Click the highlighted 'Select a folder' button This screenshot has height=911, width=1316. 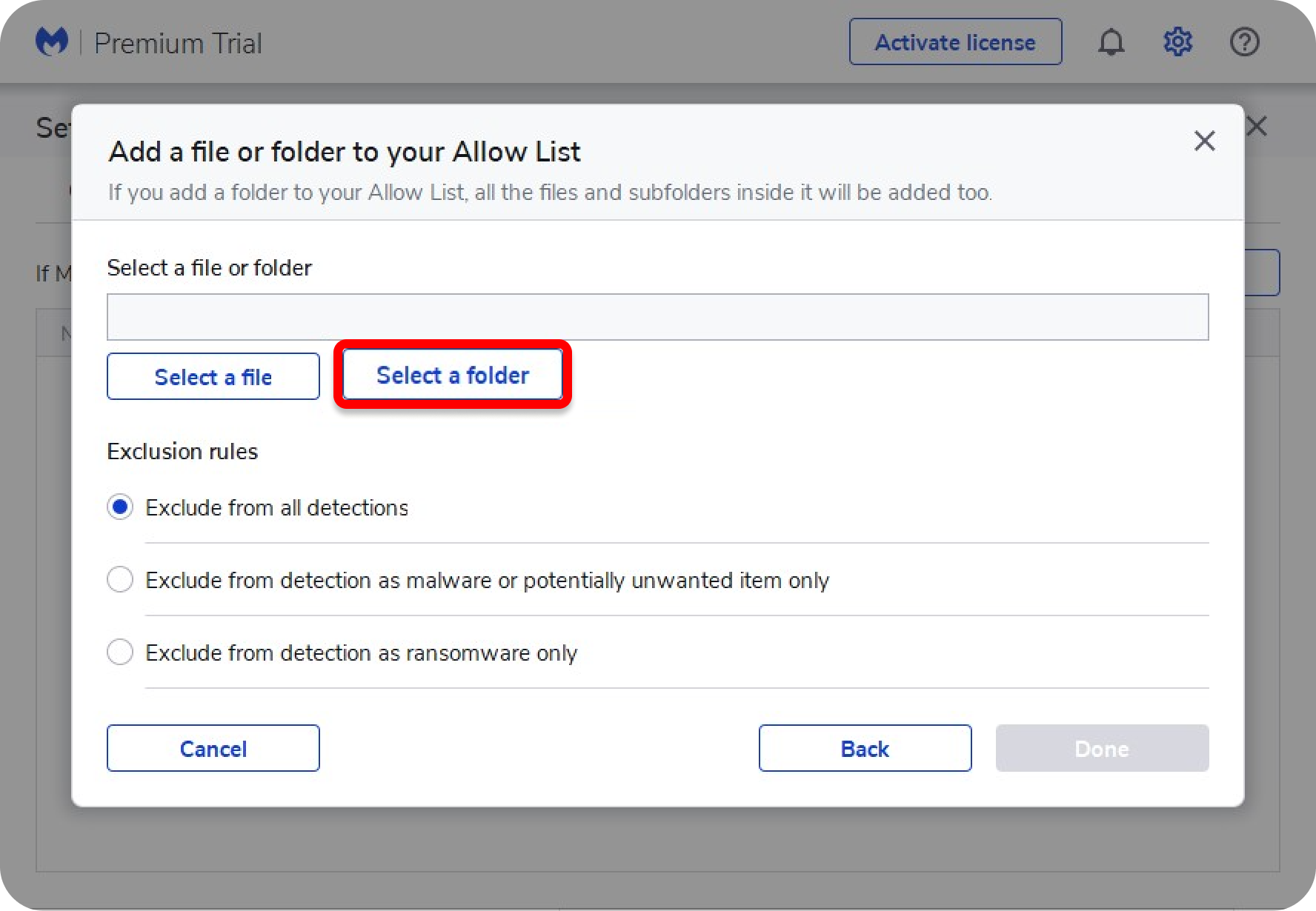[453, 376]
